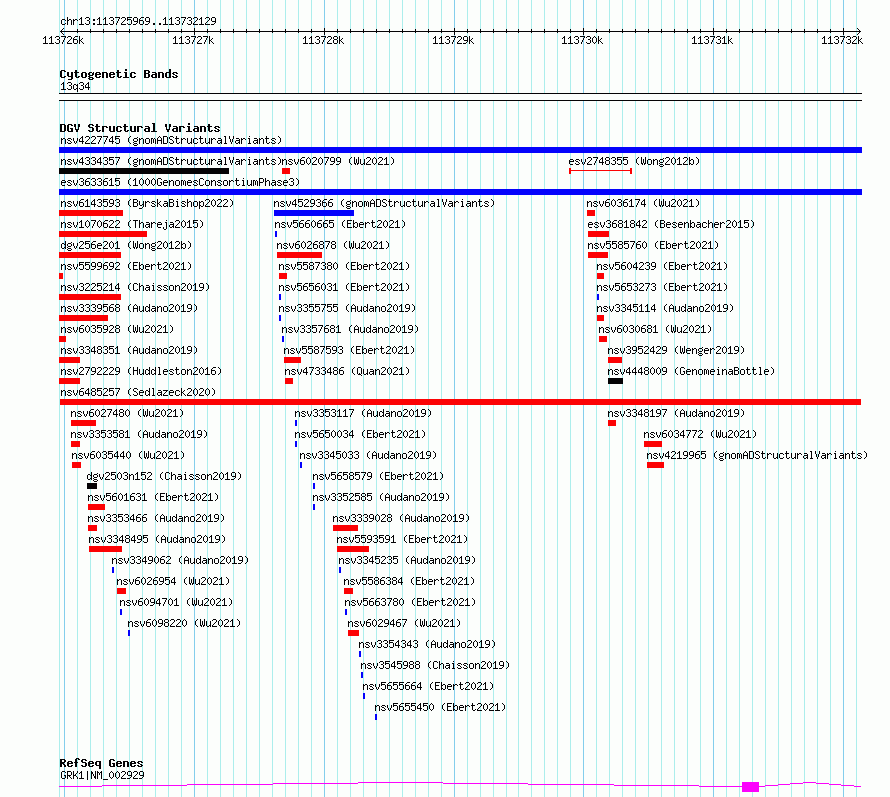Click the black bar under nsv4334357
890x797 pixels.
coord(144,171)
